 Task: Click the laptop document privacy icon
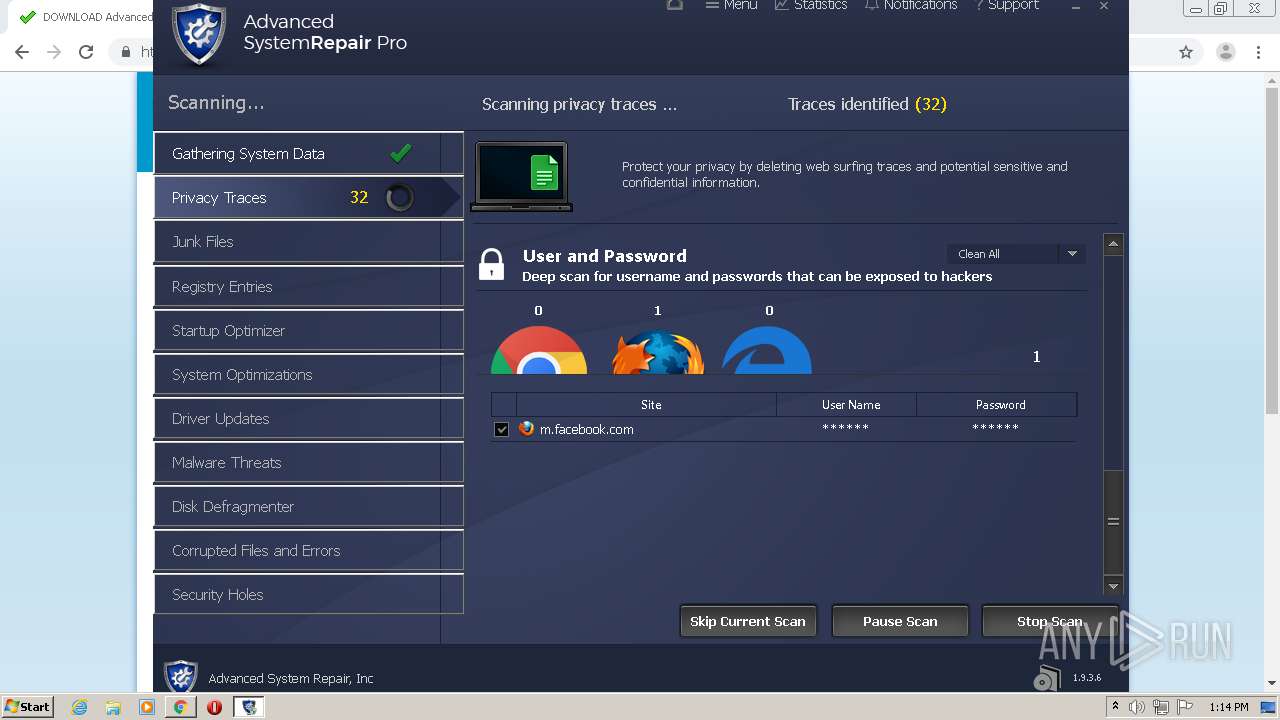point(521,176)
